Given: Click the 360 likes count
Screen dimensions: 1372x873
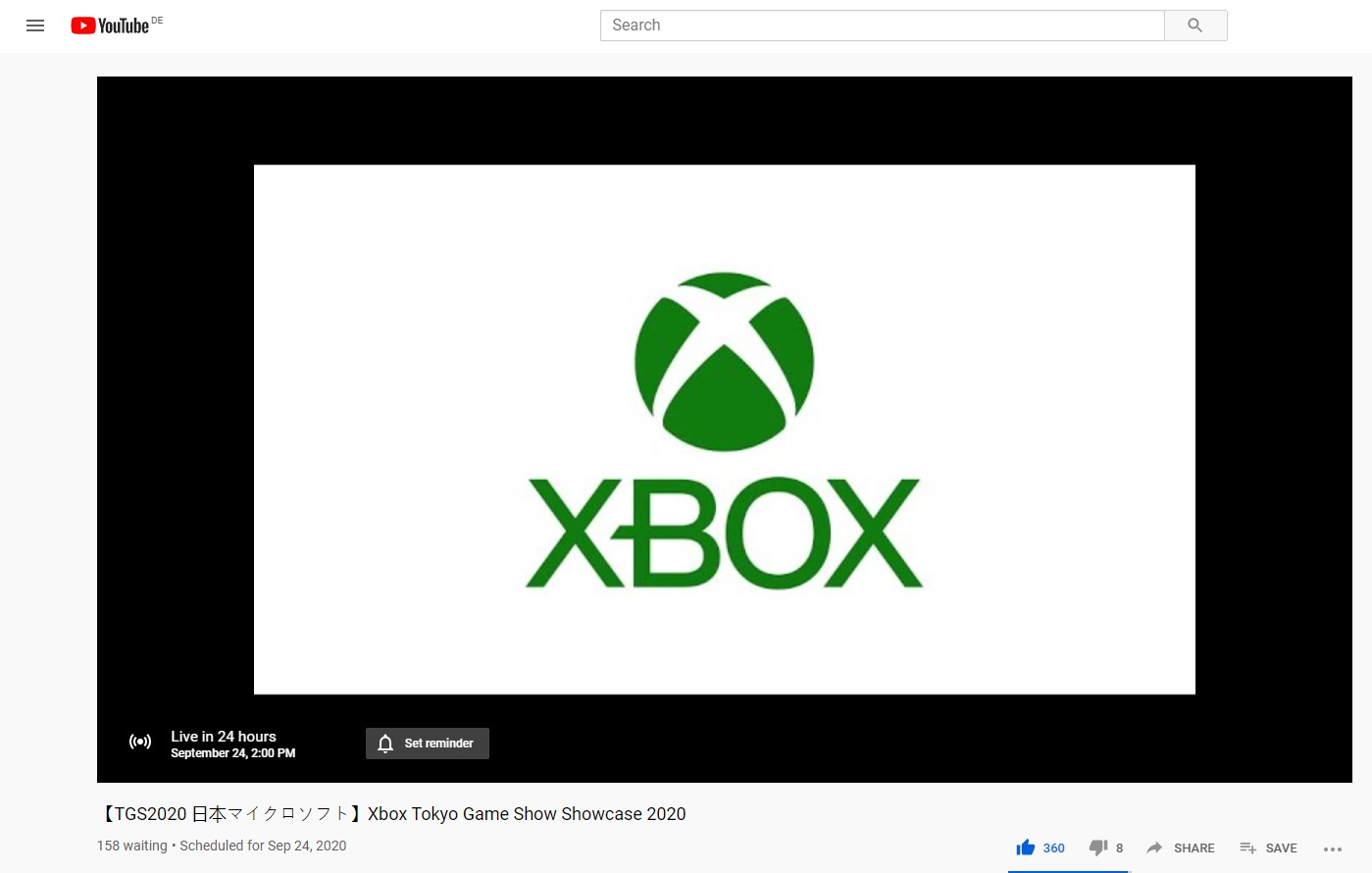Looking at the screenshot, I should (x=1054, y=848).
